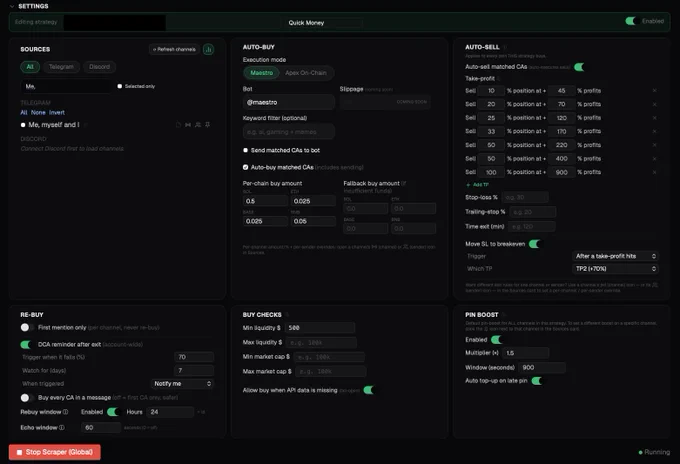This screenshot has width=680, height=464.
Task: Remove the take-profit row at +900% profits
Action: click(x=654, y=172)
